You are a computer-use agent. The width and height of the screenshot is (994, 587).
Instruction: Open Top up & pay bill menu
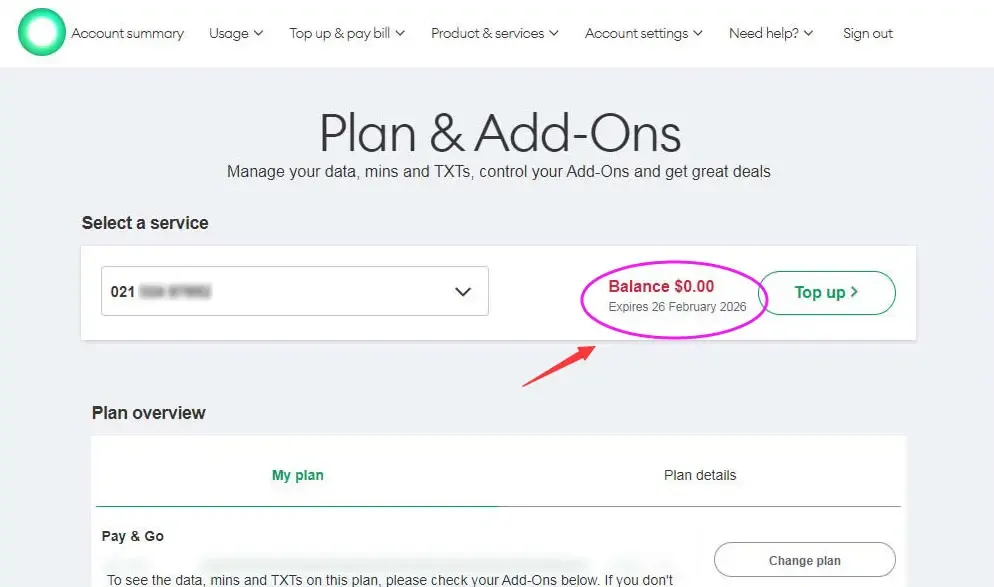(346, 33)
